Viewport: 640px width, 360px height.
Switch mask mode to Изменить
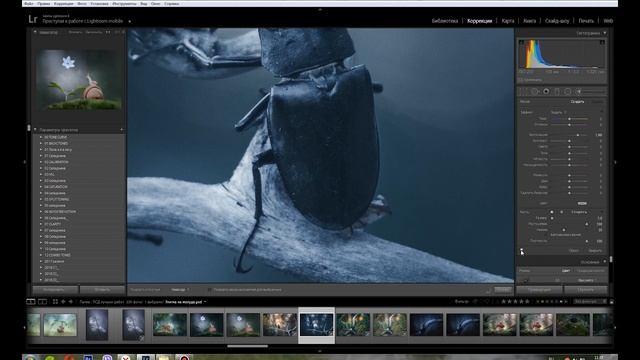[597, 102]
